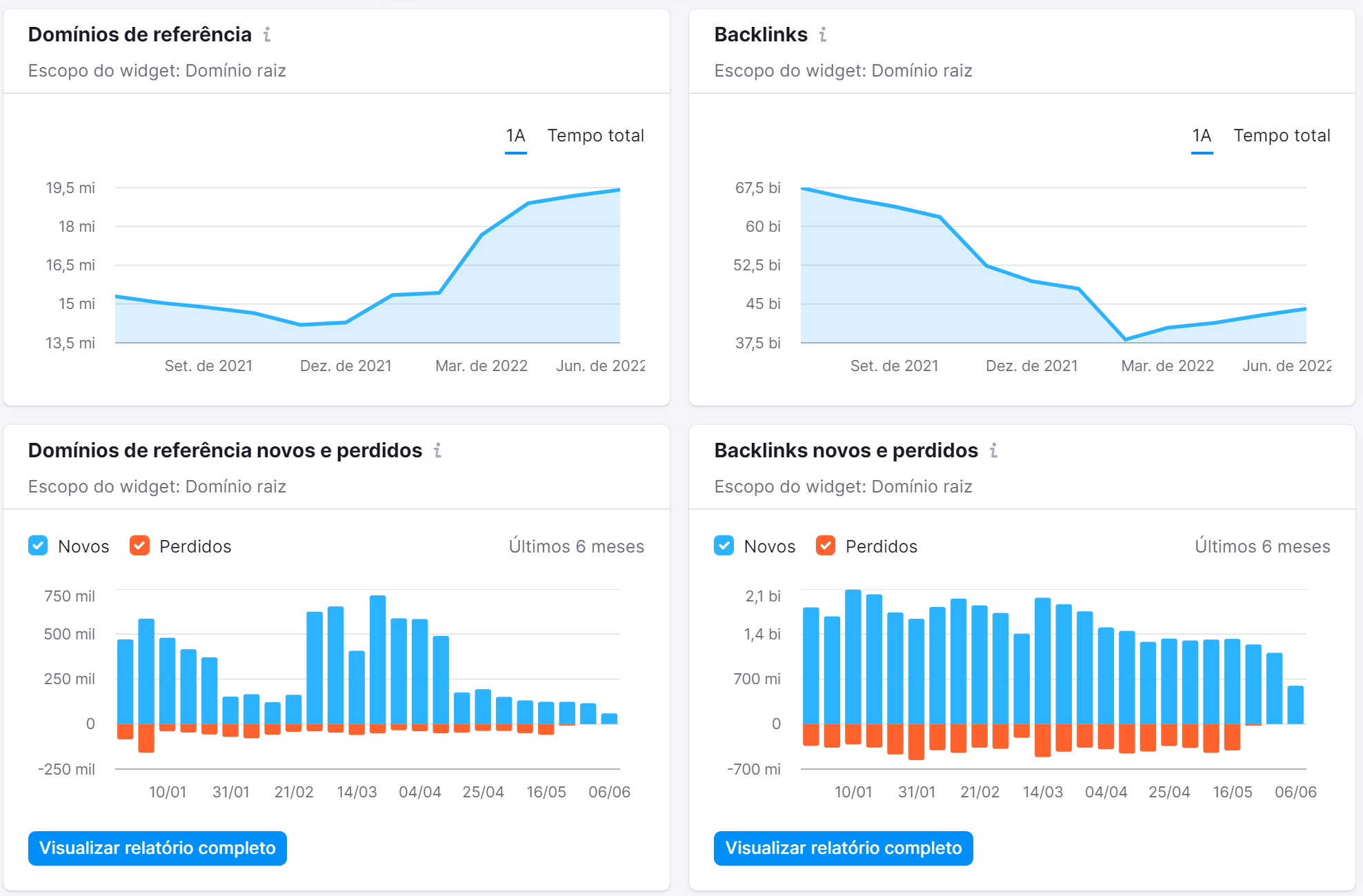Image resolution: width=1363 pixels, height=896 pixels.
Task: Open the info tooltip for Domínios de referência
Action: click(268, 34)
